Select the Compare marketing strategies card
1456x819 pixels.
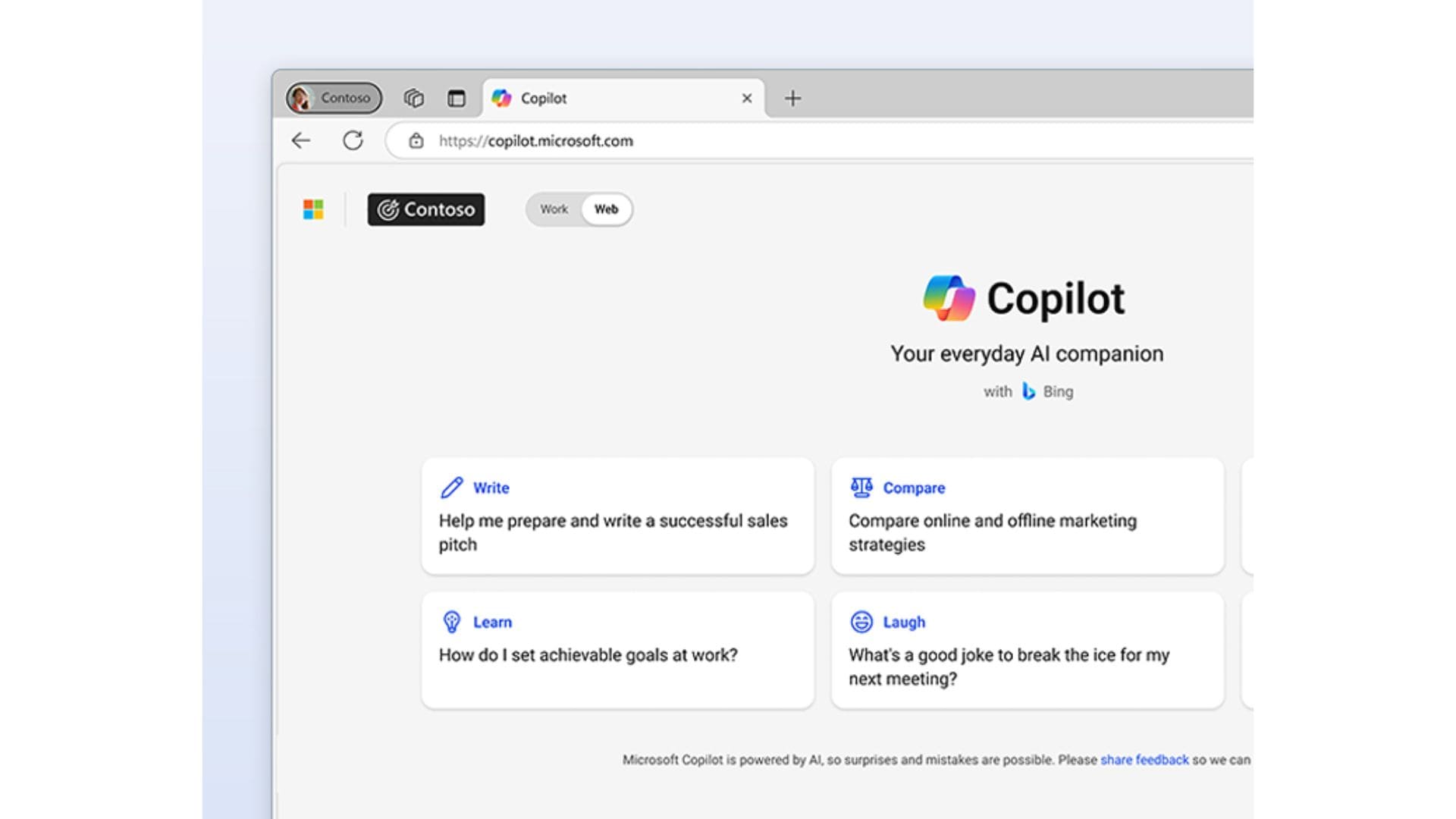(x=1027, y=516)
